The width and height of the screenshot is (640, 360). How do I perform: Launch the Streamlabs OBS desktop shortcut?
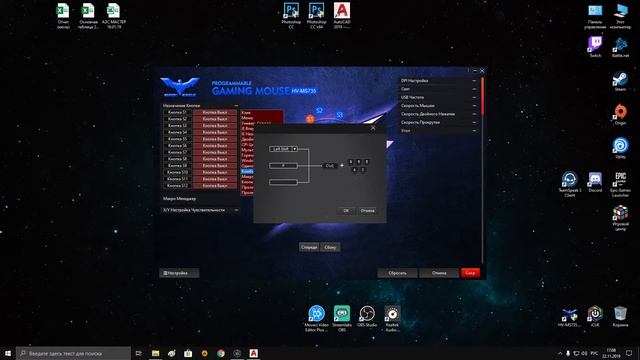pyautogui.click(x=342, y=318)
